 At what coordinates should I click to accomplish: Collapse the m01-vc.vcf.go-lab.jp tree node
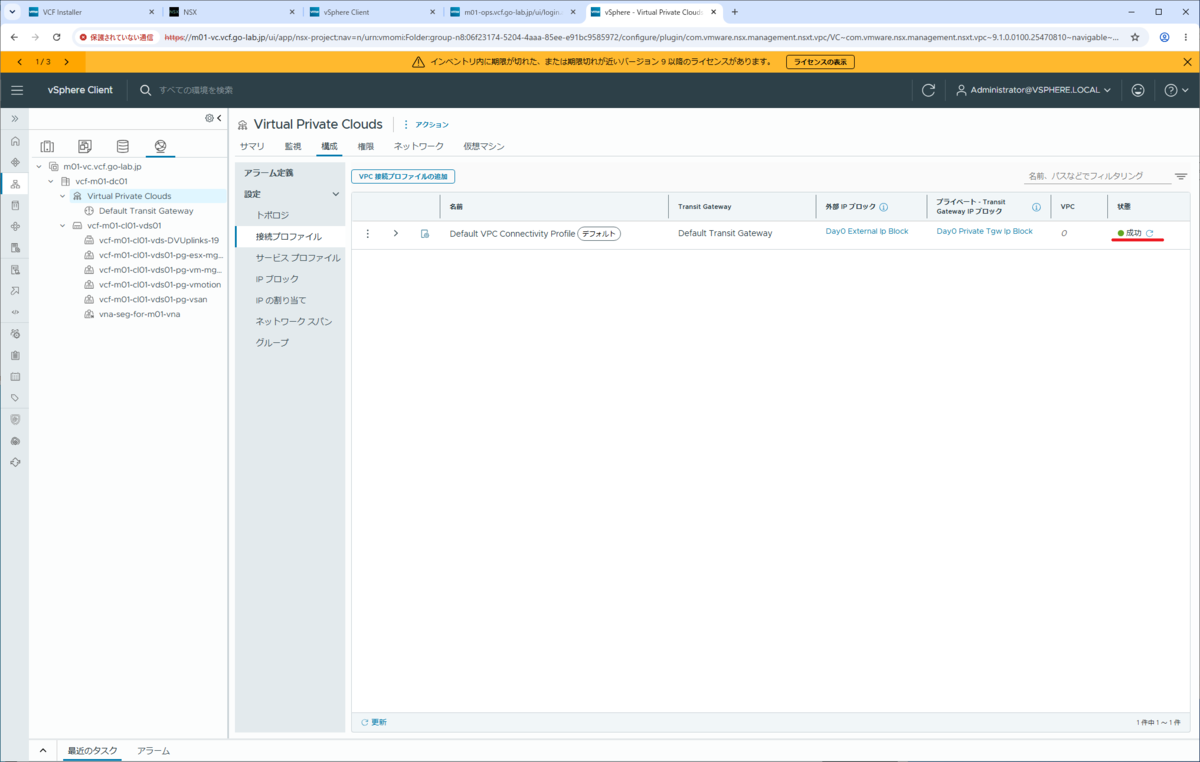[x=39, y=167]
